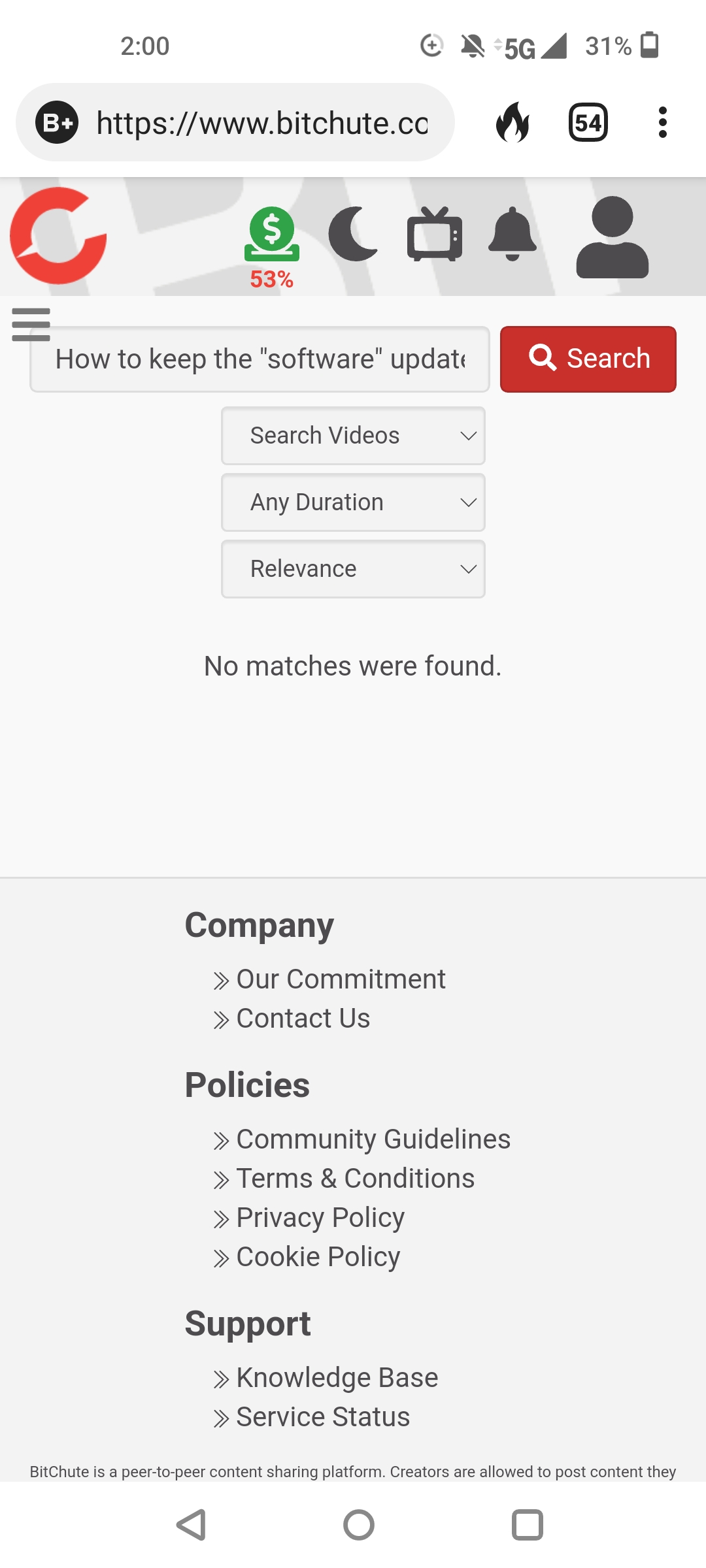Toggle dark mode with the moon icon
The image size is (706, 1568).
(x=354, y=234)
